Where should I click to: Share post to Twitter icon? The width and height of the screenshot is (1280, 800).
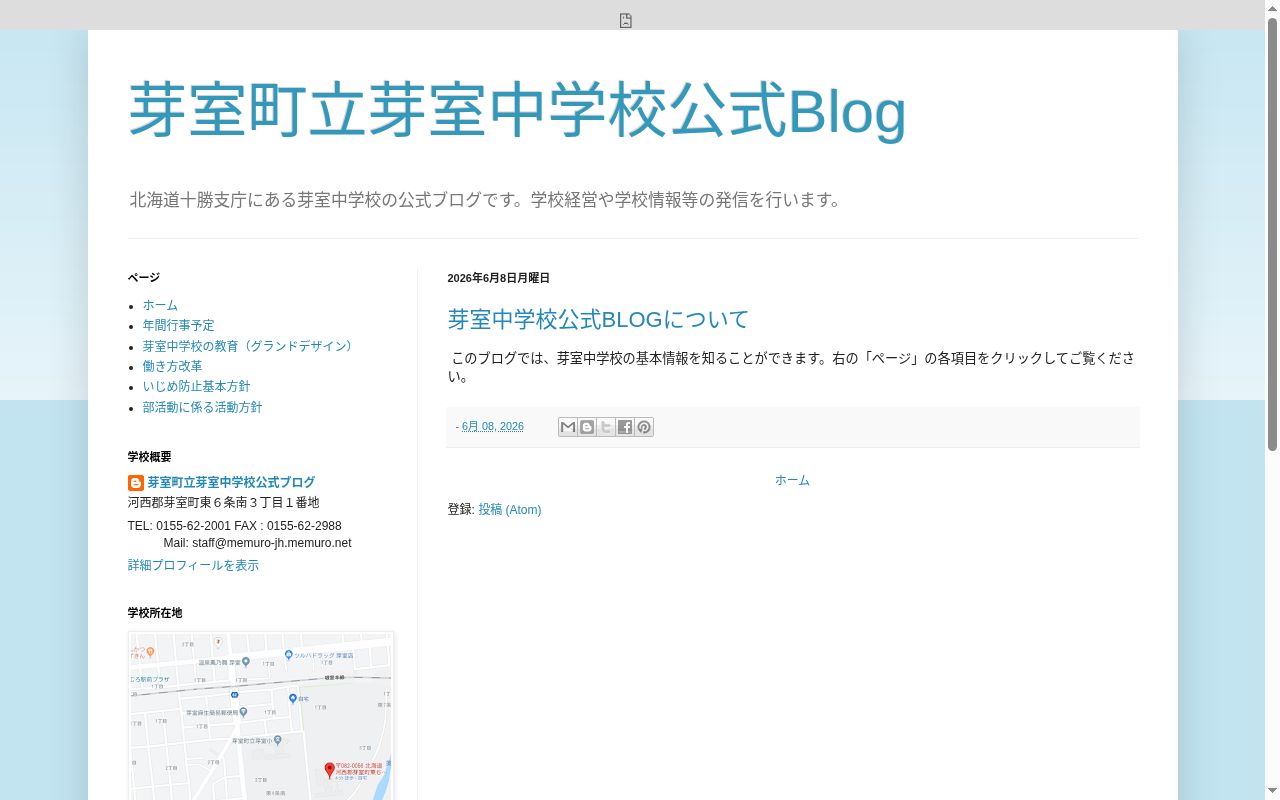pos(606,427)
